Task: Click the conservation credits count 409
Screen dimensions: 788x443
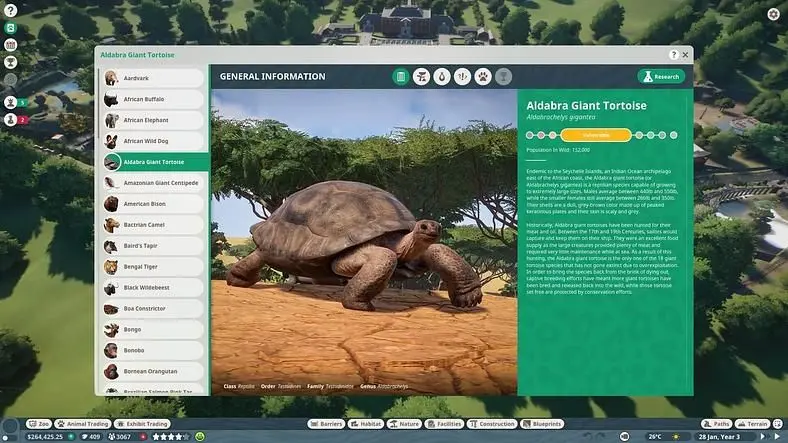Action: click(x=91, y=437)
